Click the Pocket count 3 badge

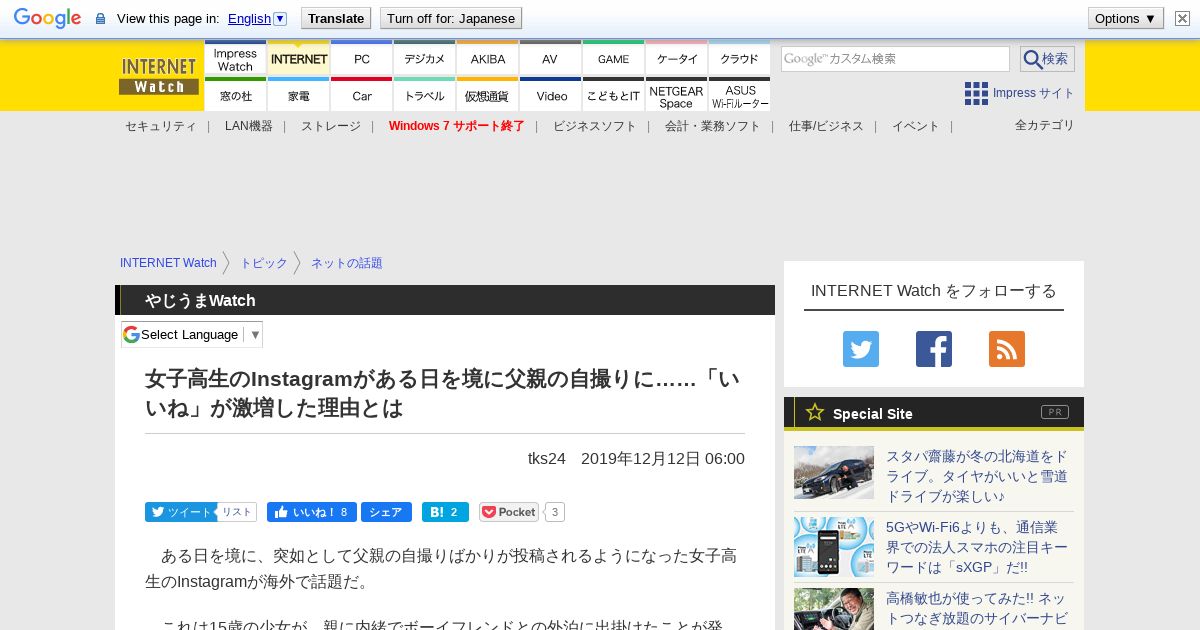pos(555,512)
